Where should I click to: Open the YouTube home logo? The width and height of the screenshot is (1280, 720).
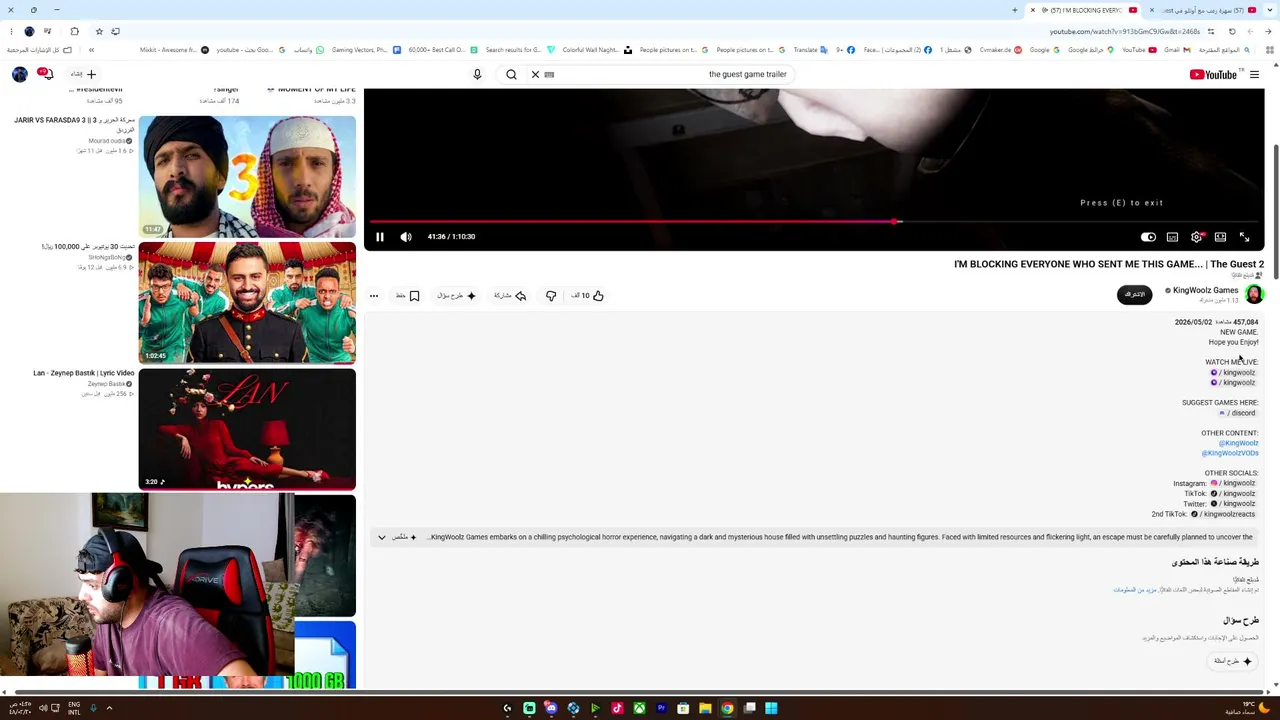tap(1213, 75)
